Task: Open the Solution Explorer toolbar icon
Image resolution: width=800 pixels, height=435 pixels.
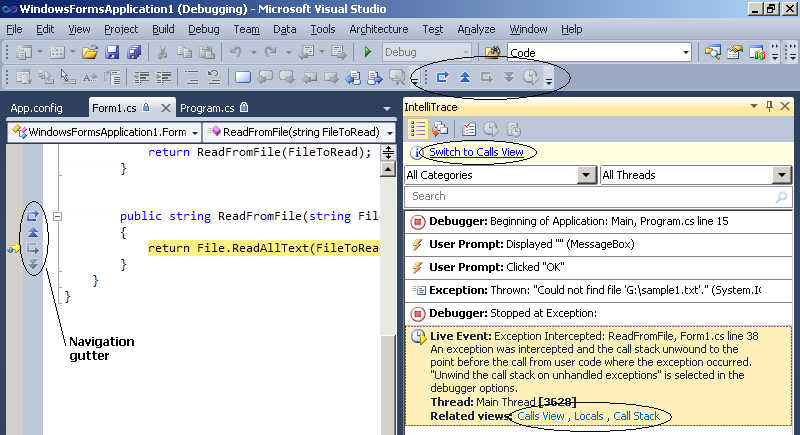Action: 712,52
